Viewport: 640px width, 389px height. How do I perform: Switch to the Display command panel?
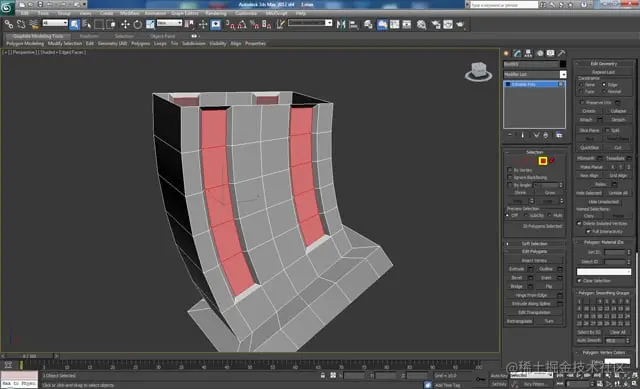[x=551, y=53]
